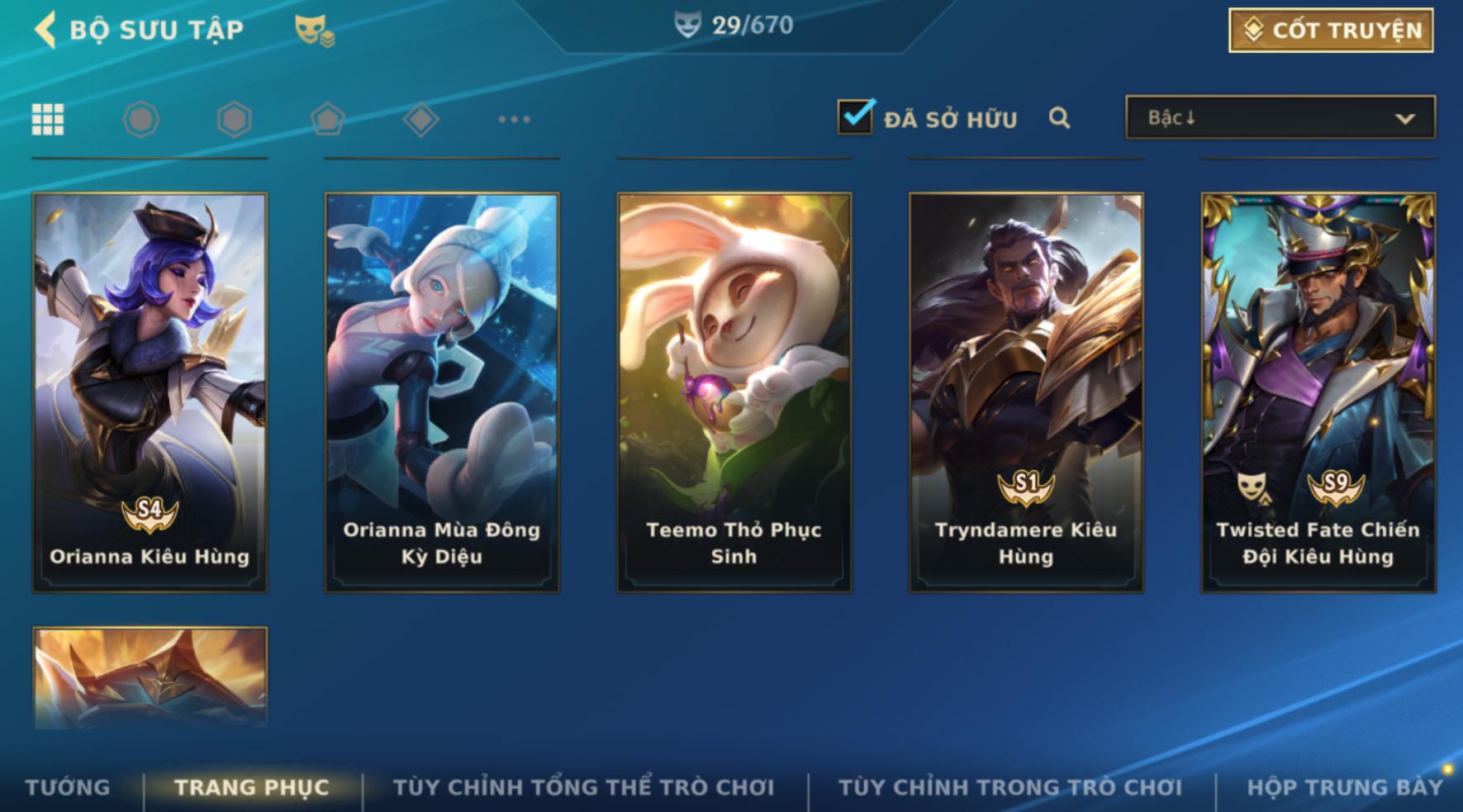Go back using the Bộ Sưu Tập arrow
This screenshot has width=1463, height=812.
pos(45,30)
